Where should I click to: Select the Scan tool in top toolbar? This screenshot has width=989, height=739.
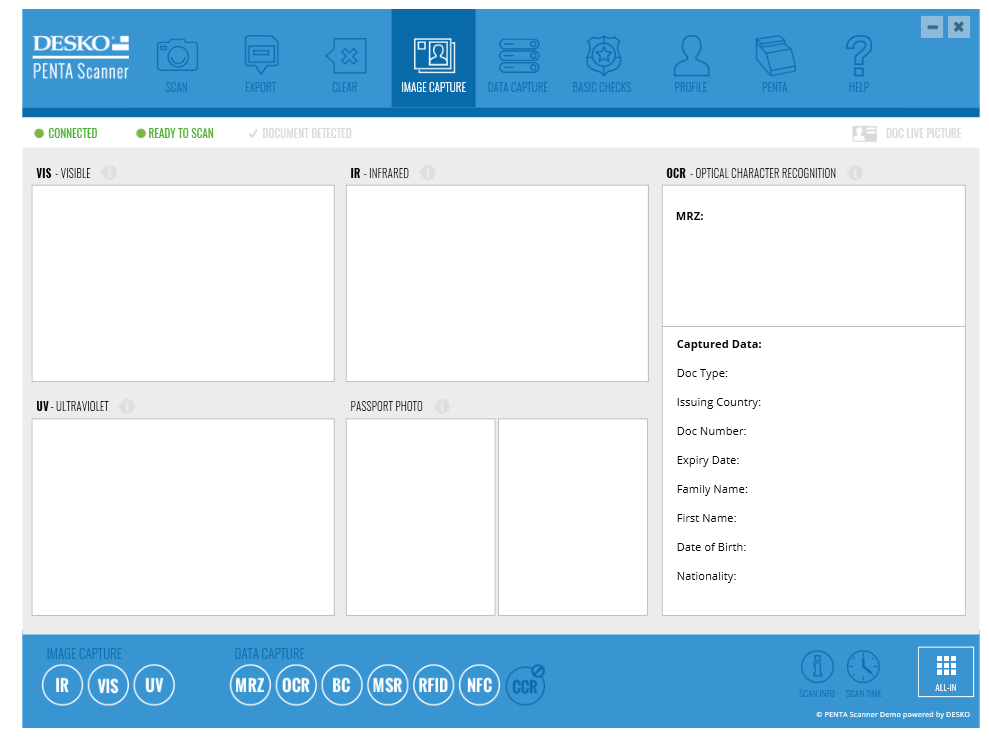(176, 58)
